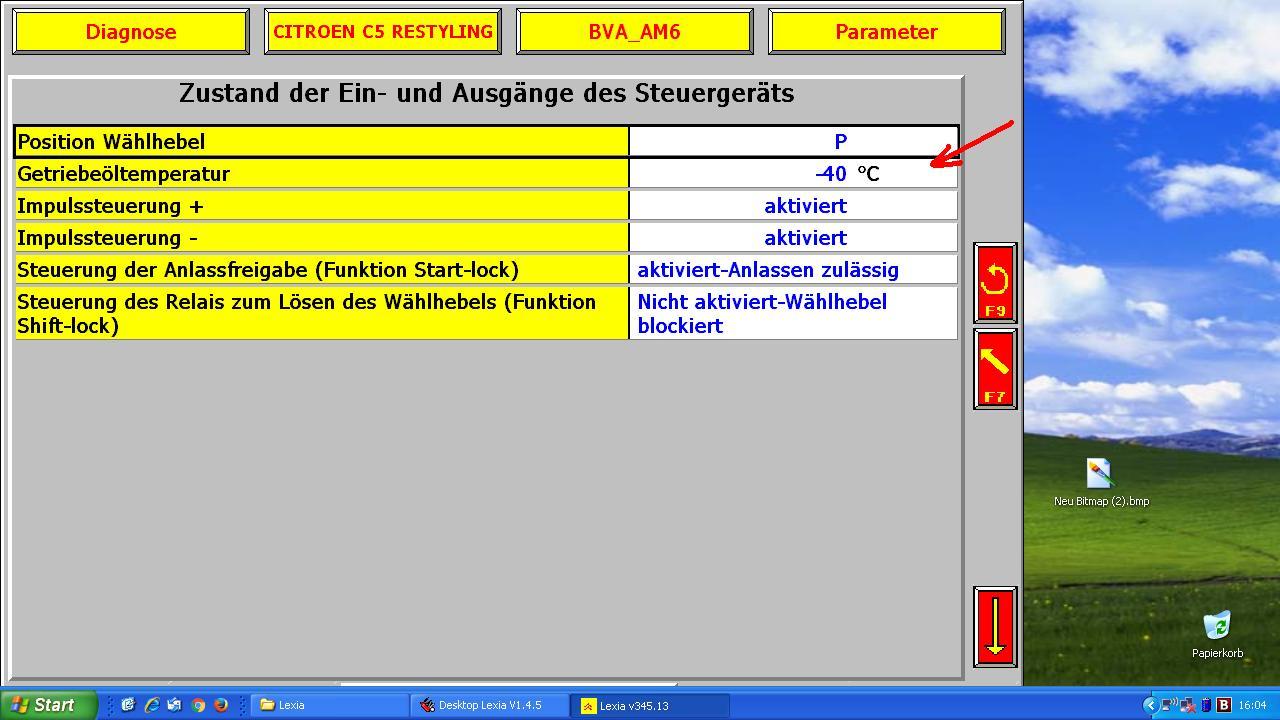This screenshot has height=720, width=1280.
Task: Switch to Lexia v345.13 taskbar button
Action: [650, 705]
